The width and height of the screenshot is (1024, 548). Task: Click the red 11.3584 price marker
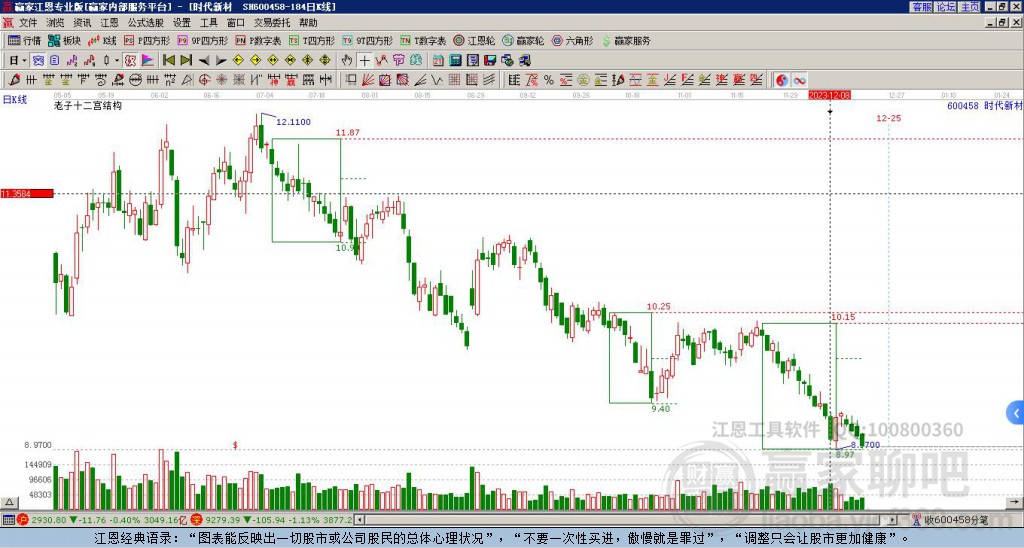click(x=27, y=193)
